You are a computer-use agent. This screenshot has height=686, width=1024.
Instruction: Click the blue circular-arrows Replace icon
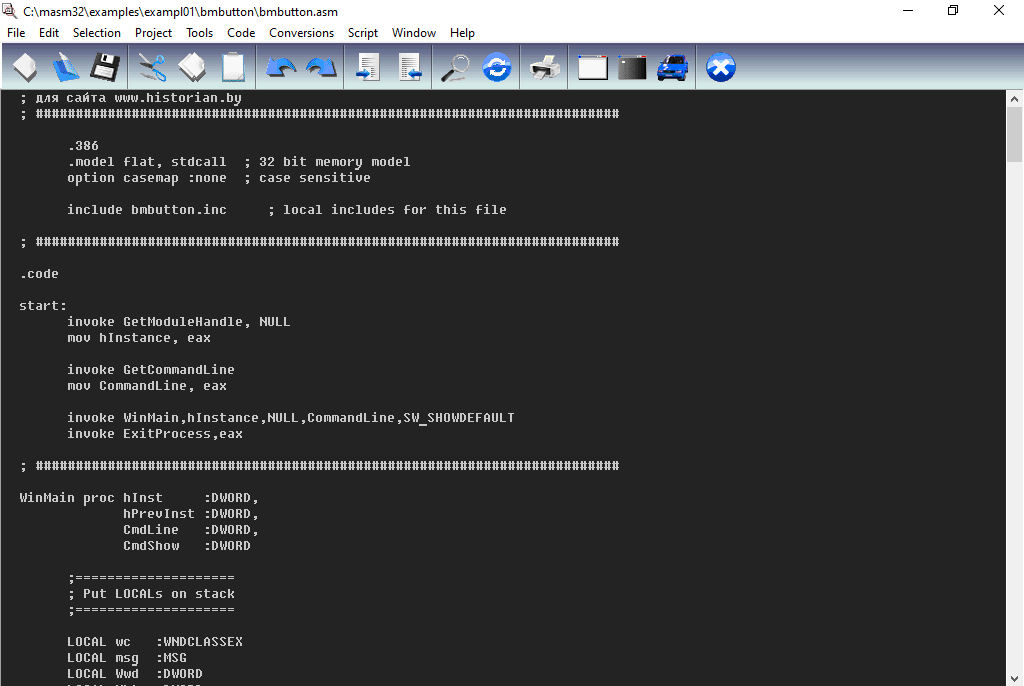point(496,68)
